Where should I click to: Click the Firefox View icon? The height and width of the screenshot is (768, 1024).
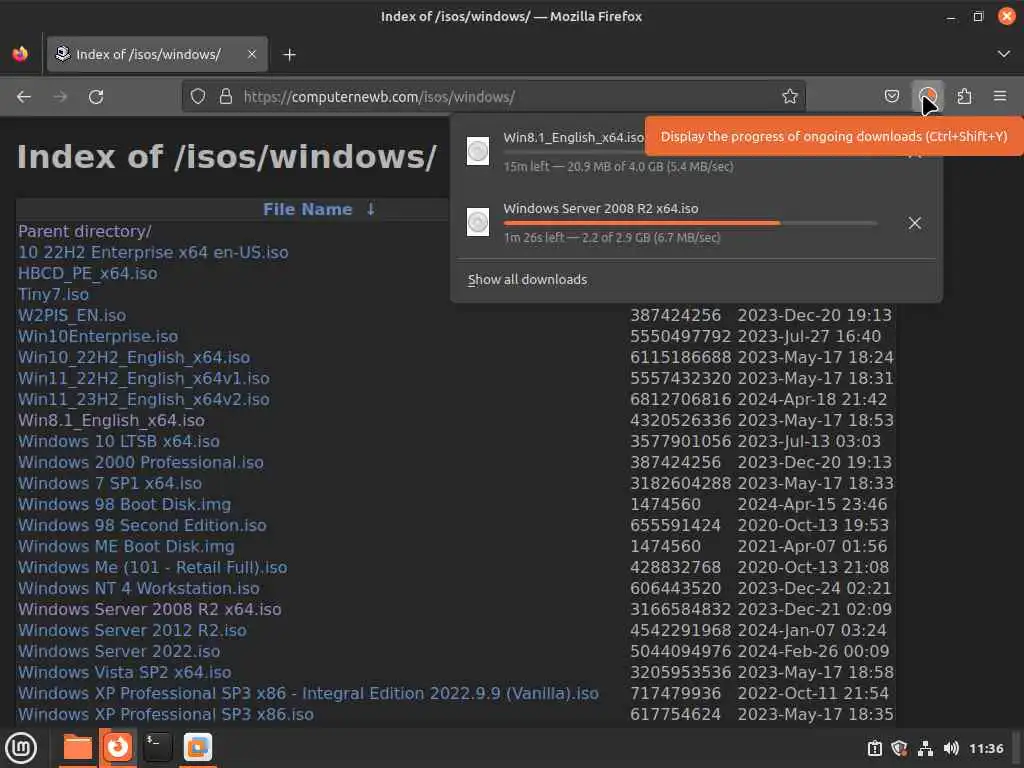20,54
